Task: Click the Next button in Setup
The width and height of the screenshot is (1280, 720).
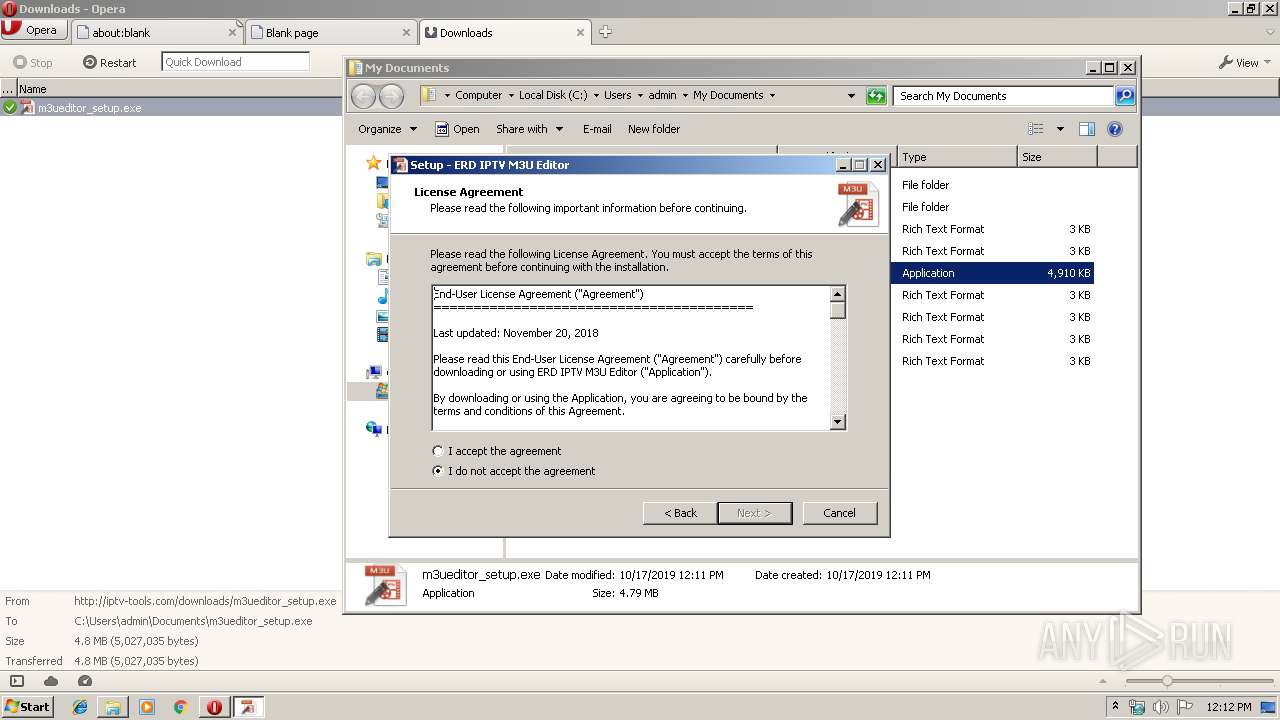Action: [754, 513]
